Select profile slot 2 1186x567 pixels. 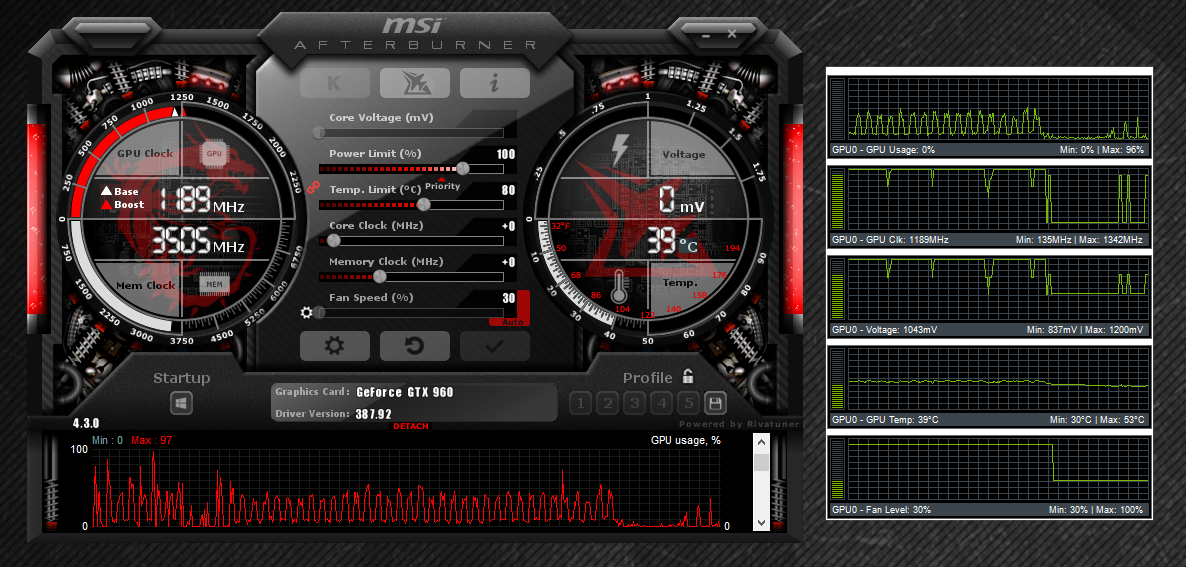[x=607, y=403]
